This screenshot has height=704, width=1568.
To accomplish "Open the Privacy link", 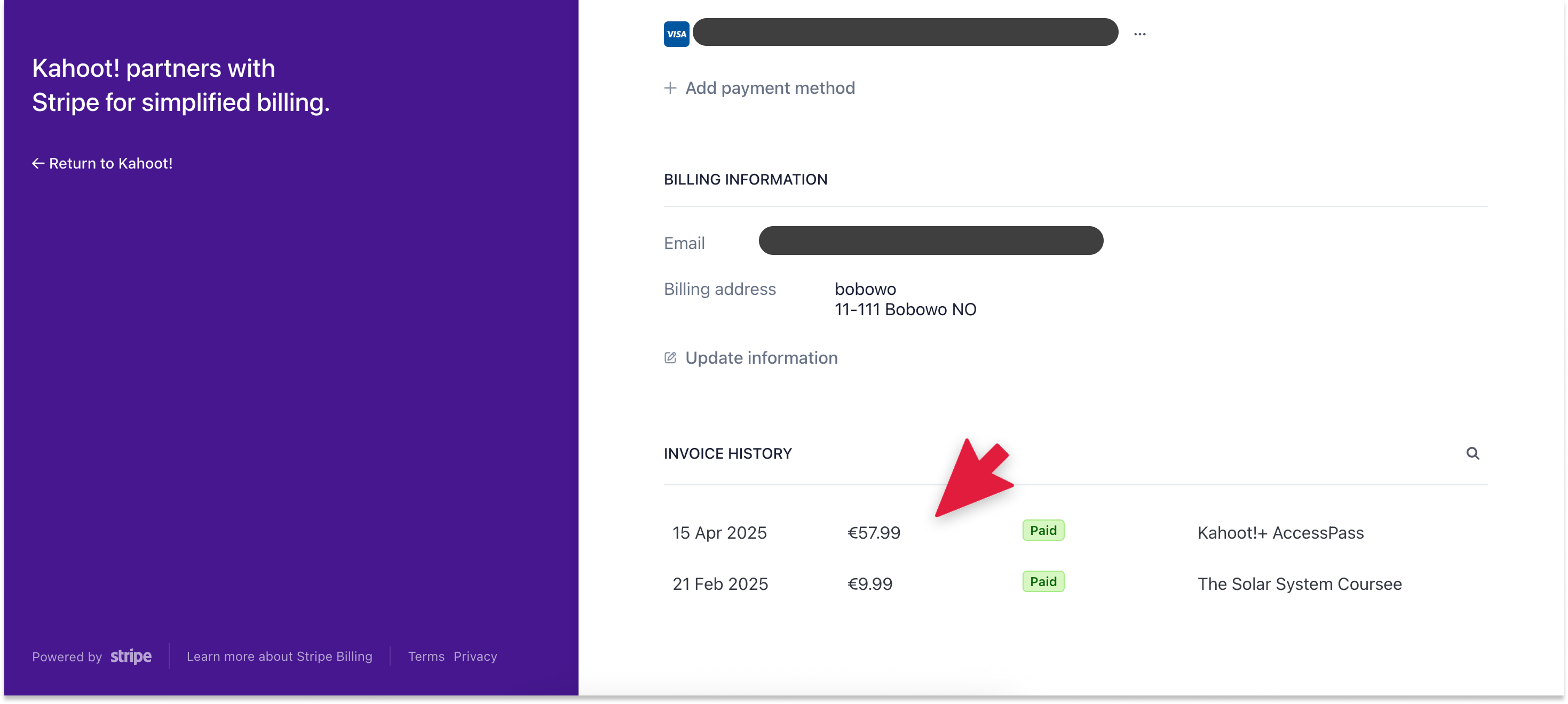I will point(475,656).
